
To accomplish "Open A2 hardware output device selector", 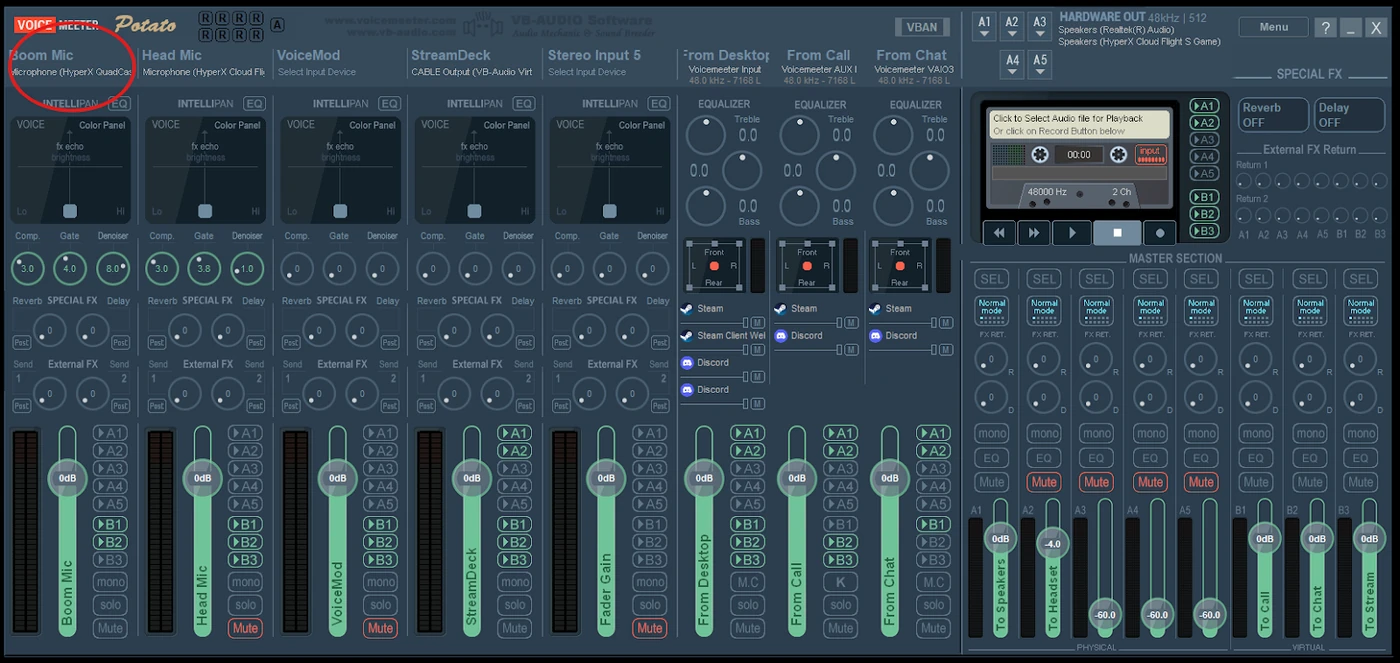I will pyautogui.click(x=1012, y=27).
